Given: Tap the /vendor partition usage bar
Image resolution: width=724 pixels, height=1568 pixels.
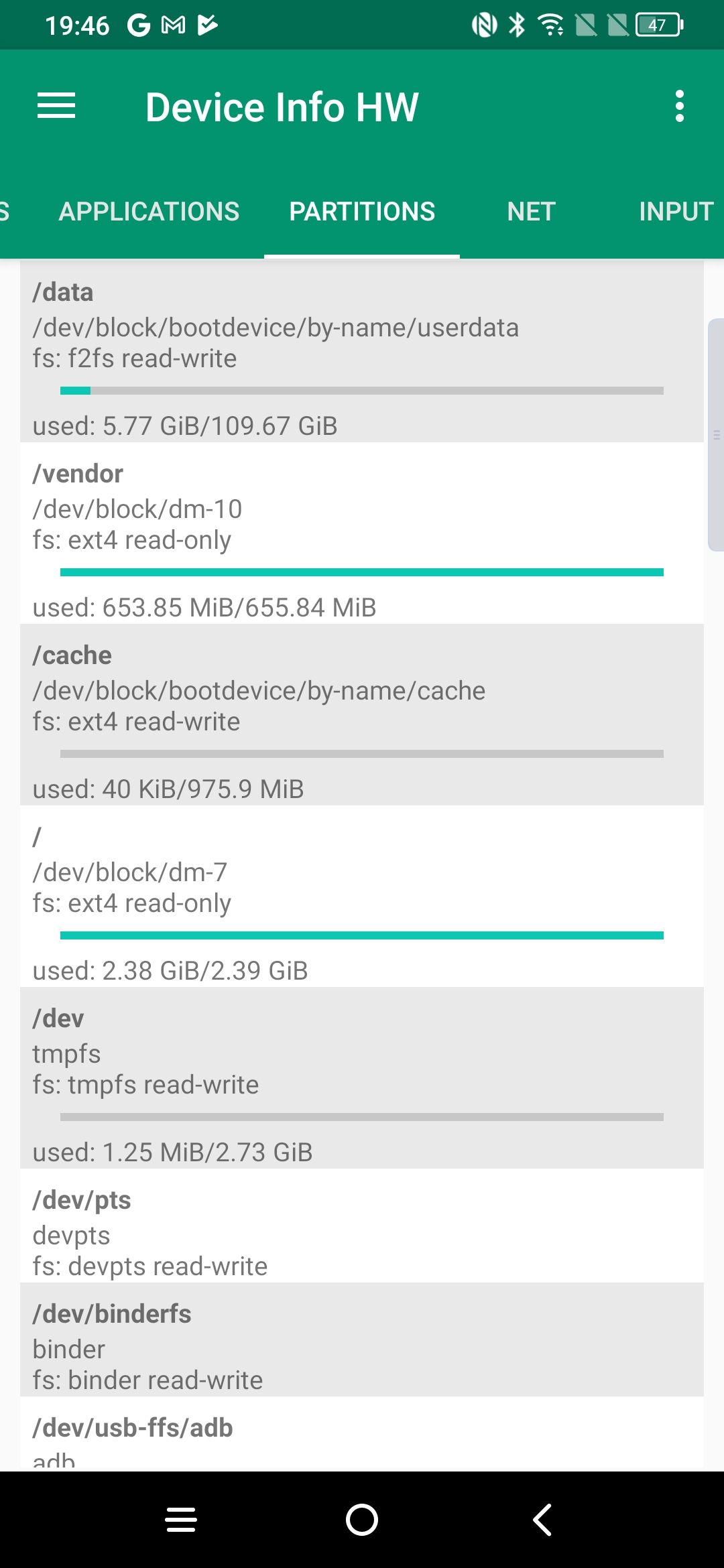Looking at the screenshot, I should [x=362, y=572].
